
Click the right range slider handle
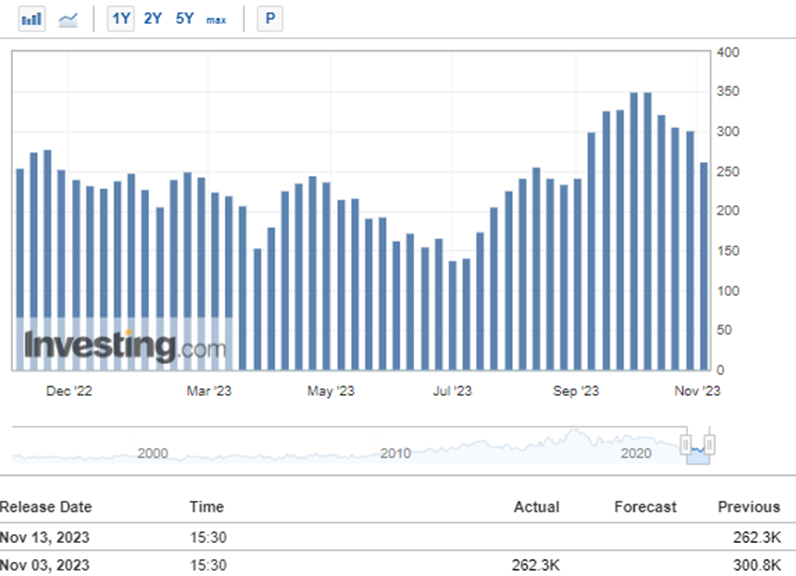709,445
